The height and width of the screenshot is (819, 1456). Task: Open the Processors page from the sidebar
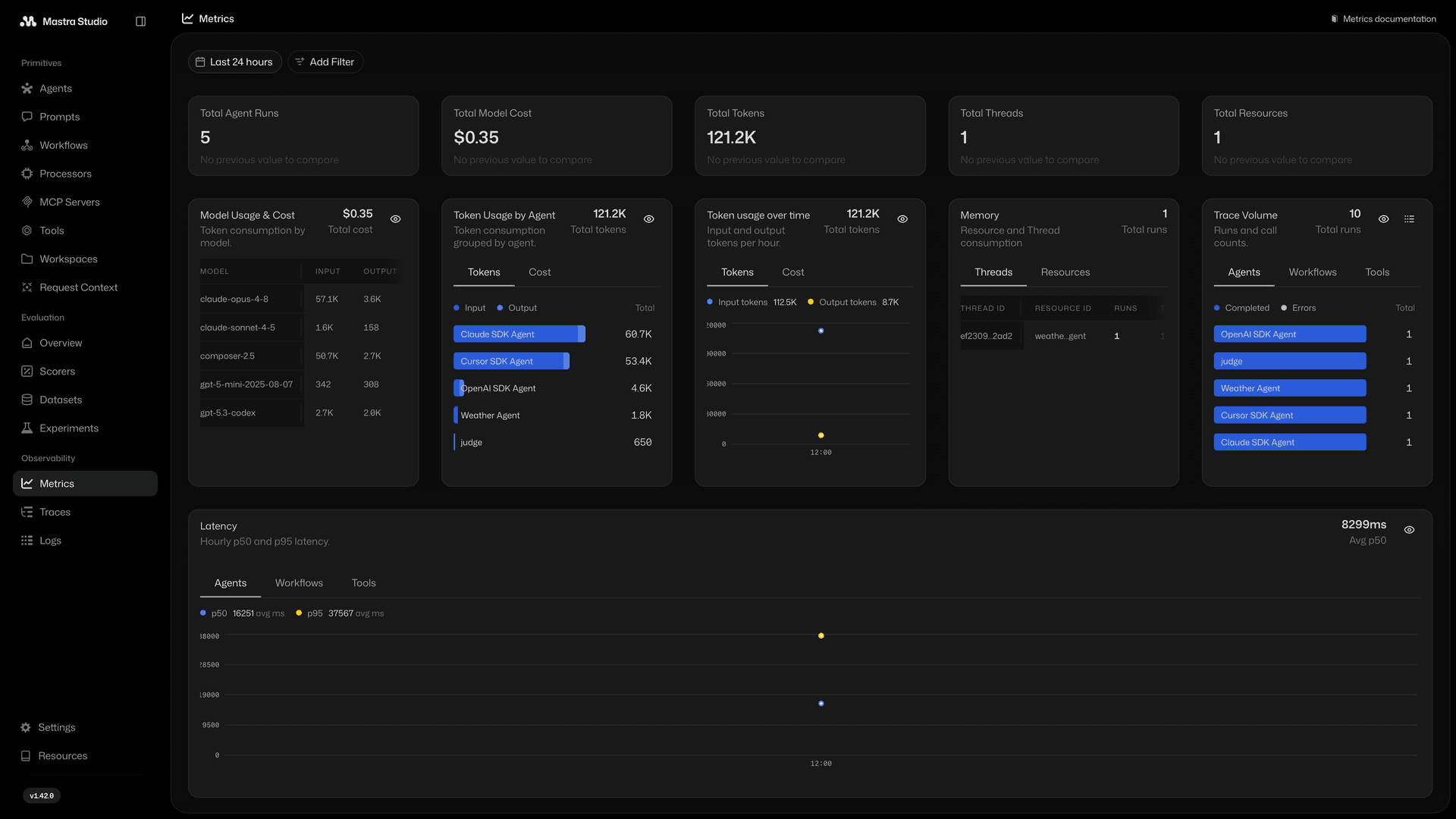coord(85,174)
